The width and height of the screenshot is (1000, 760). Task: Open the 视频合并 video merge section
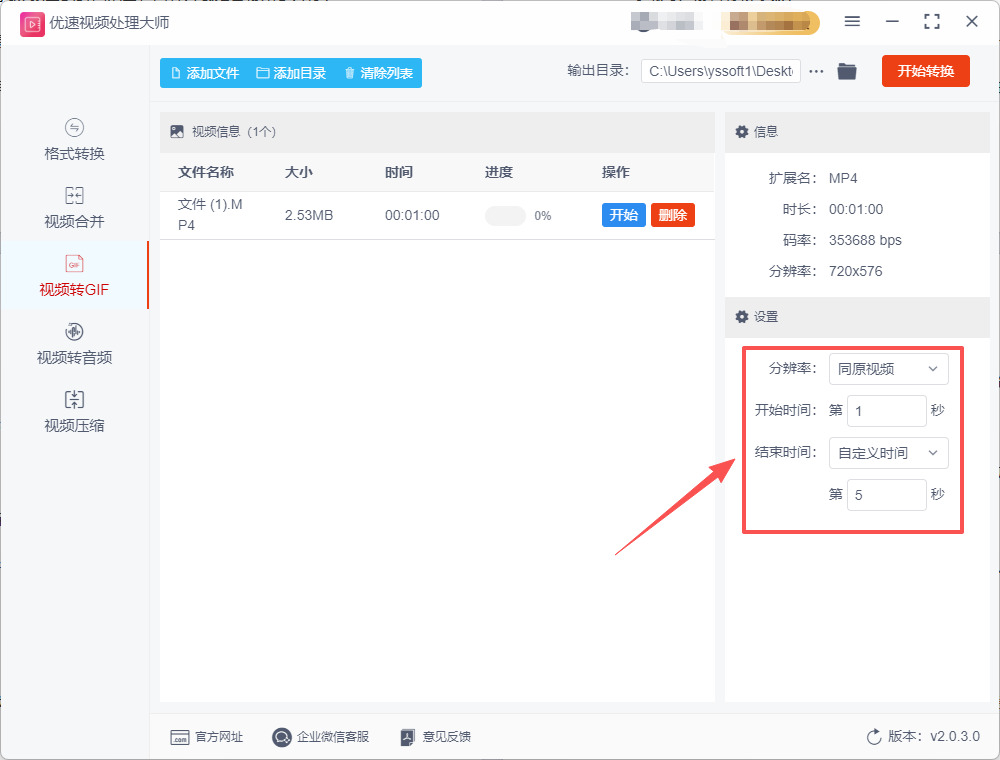click(74, 208)
